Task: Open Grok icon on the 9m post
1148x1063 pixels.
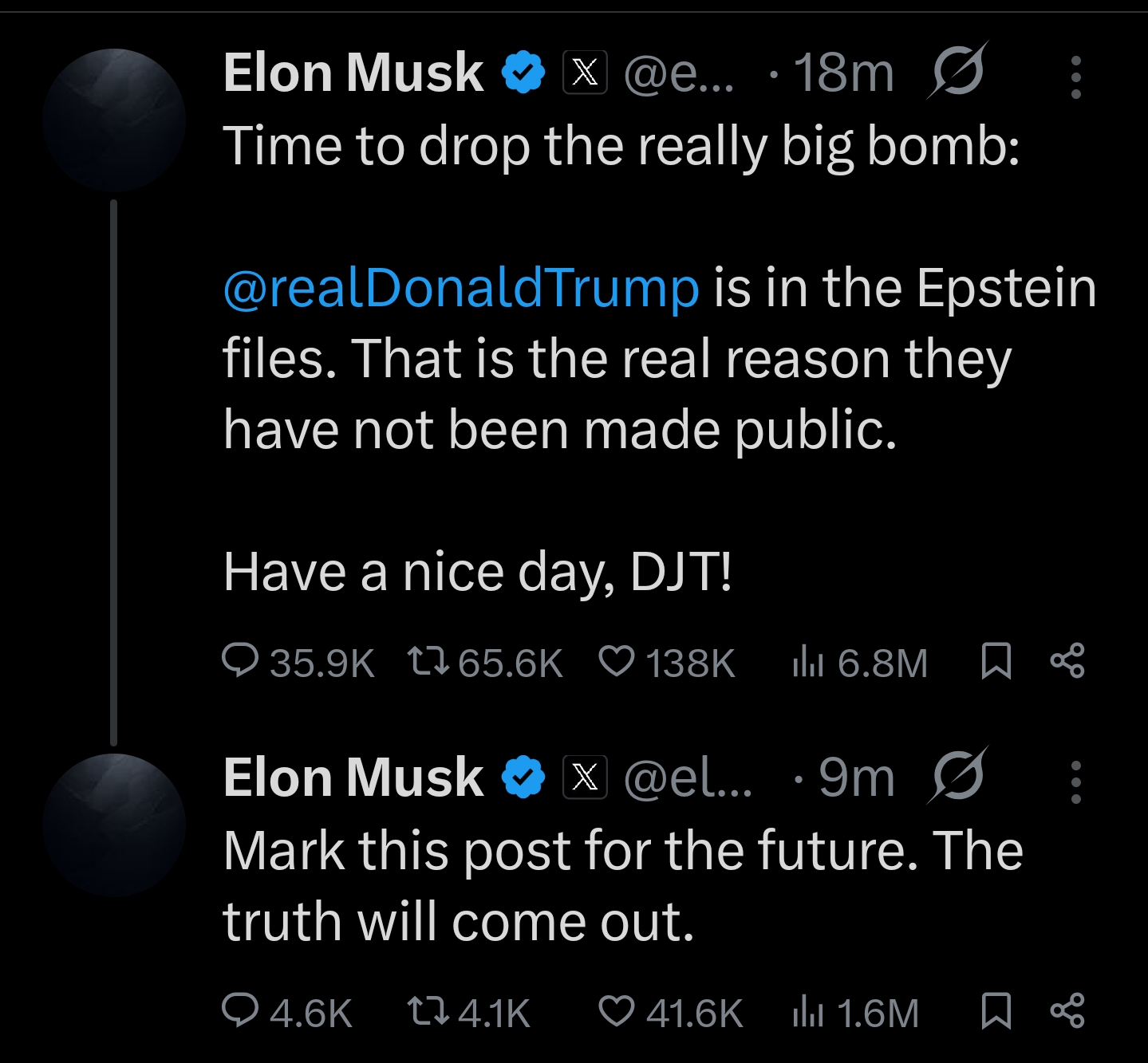Action: (x=957, y=776)
